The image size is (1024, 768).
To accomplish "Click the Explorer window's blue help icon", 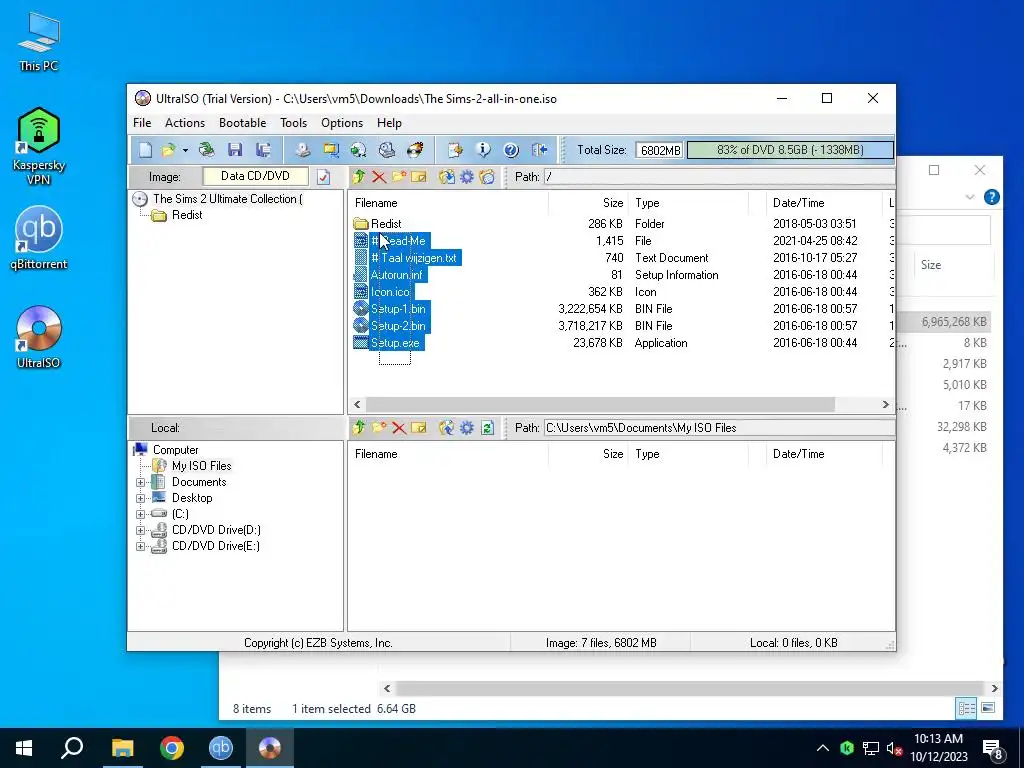I will click(x=991, y=197).
